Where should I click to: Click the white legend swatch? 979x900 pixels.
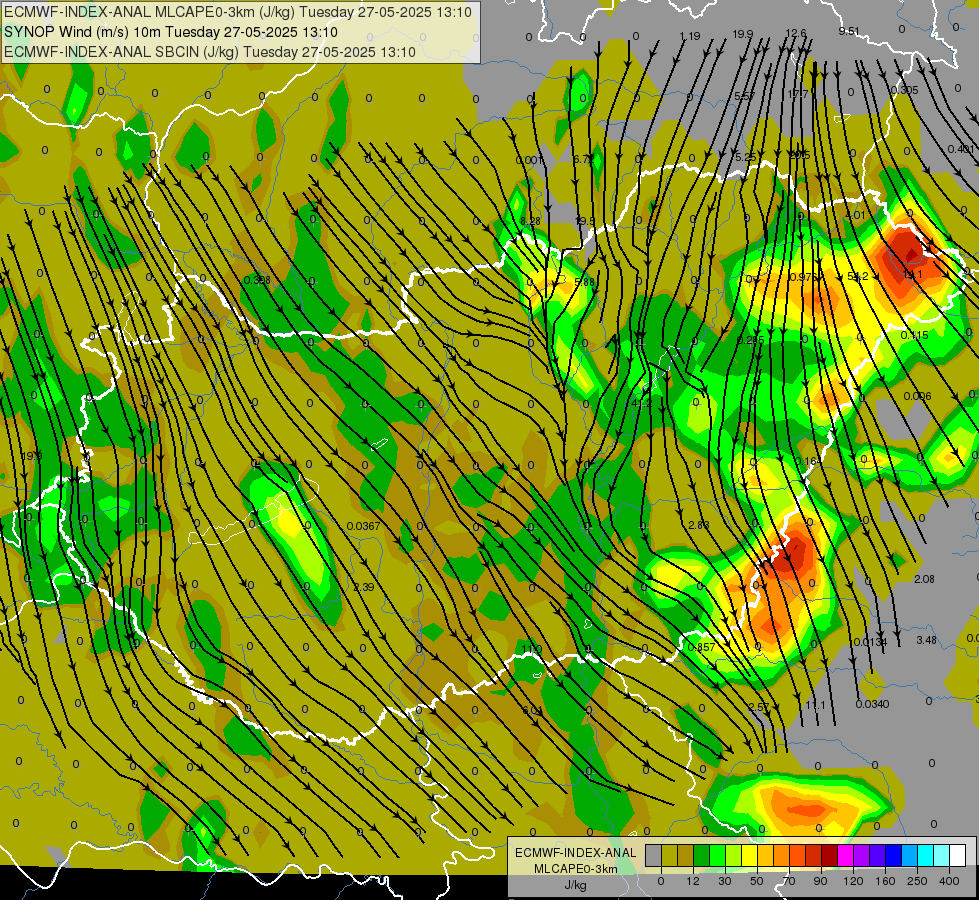tap(958, 855)
